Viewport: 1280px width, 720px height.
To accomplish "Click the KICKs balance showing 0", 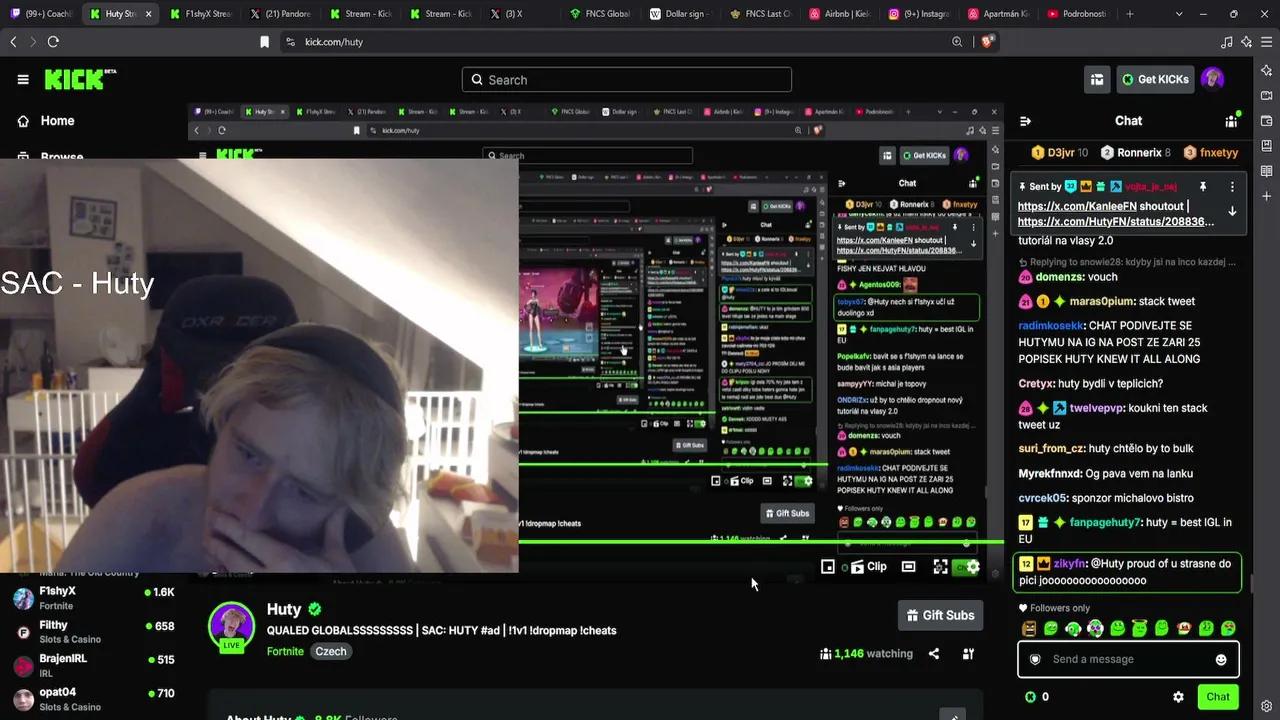I will (x=1037, y=697).
